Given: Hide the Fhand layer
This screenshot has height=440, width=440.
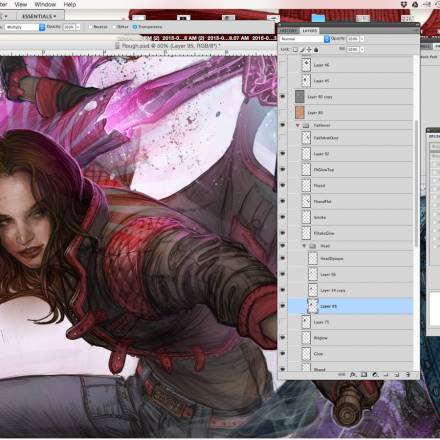Looking at the screenshot, I should point(283,185).
